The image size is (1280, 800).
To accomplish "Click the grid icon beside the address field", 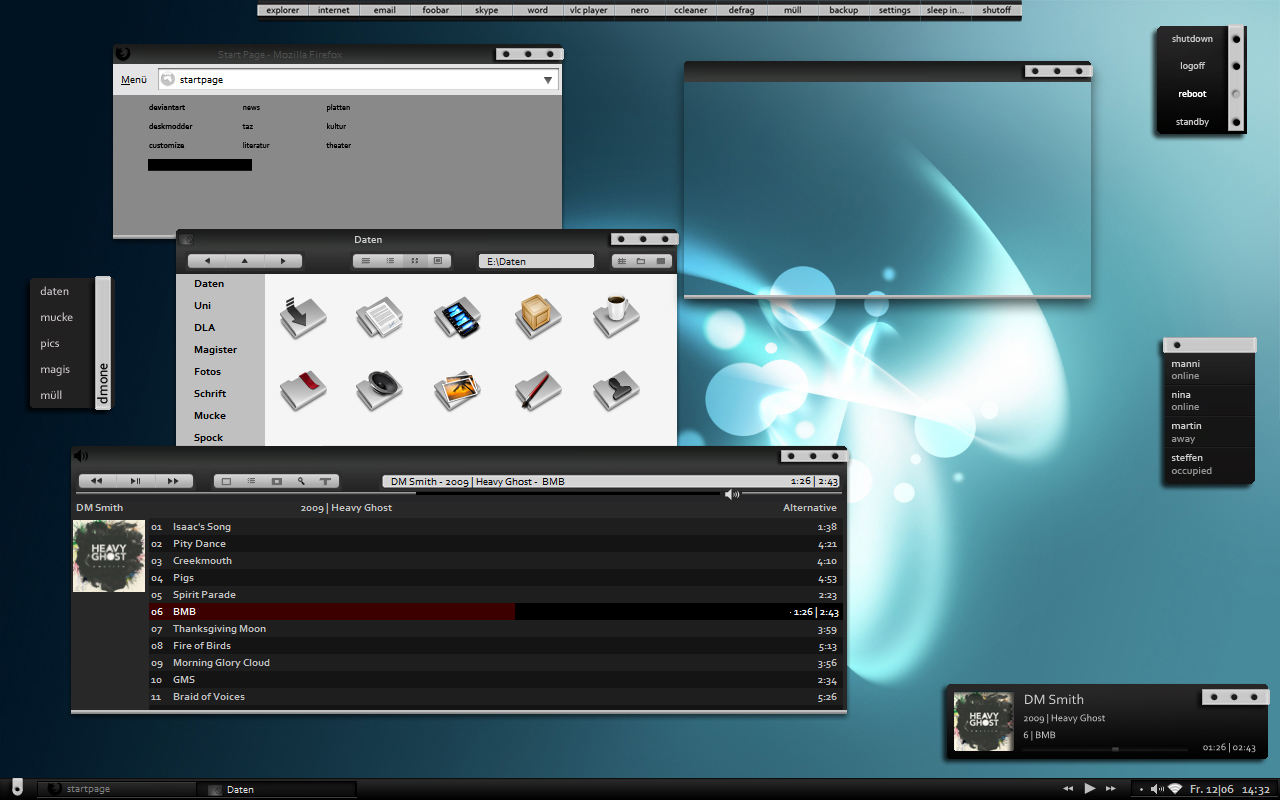I will (x=622, y=261).
